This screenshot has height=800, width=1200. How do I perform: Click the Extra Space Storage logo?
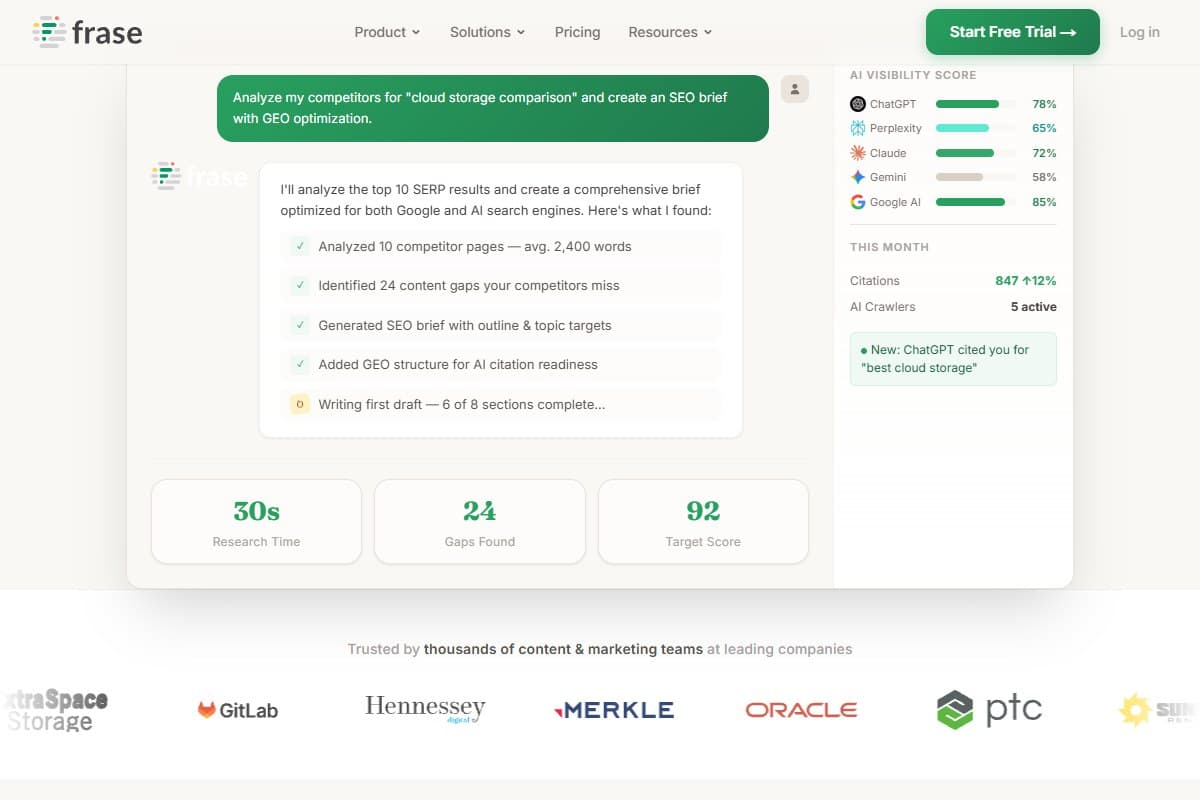click(55, 710)
